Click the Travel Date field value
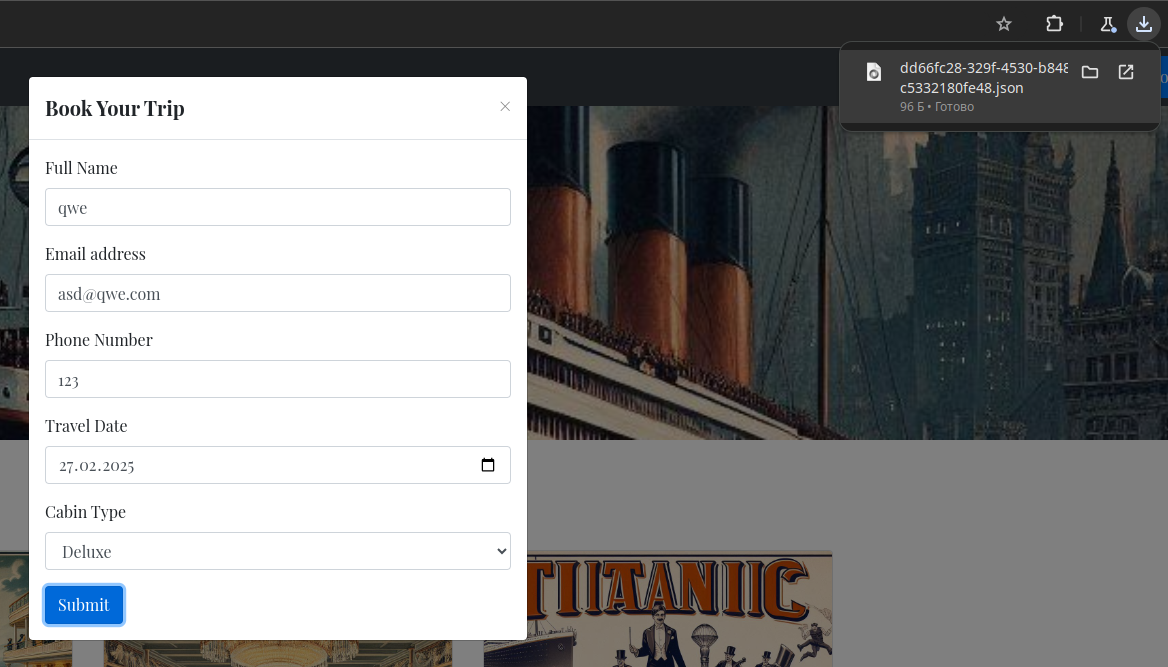1168x667 pixels. click(97, 466)
